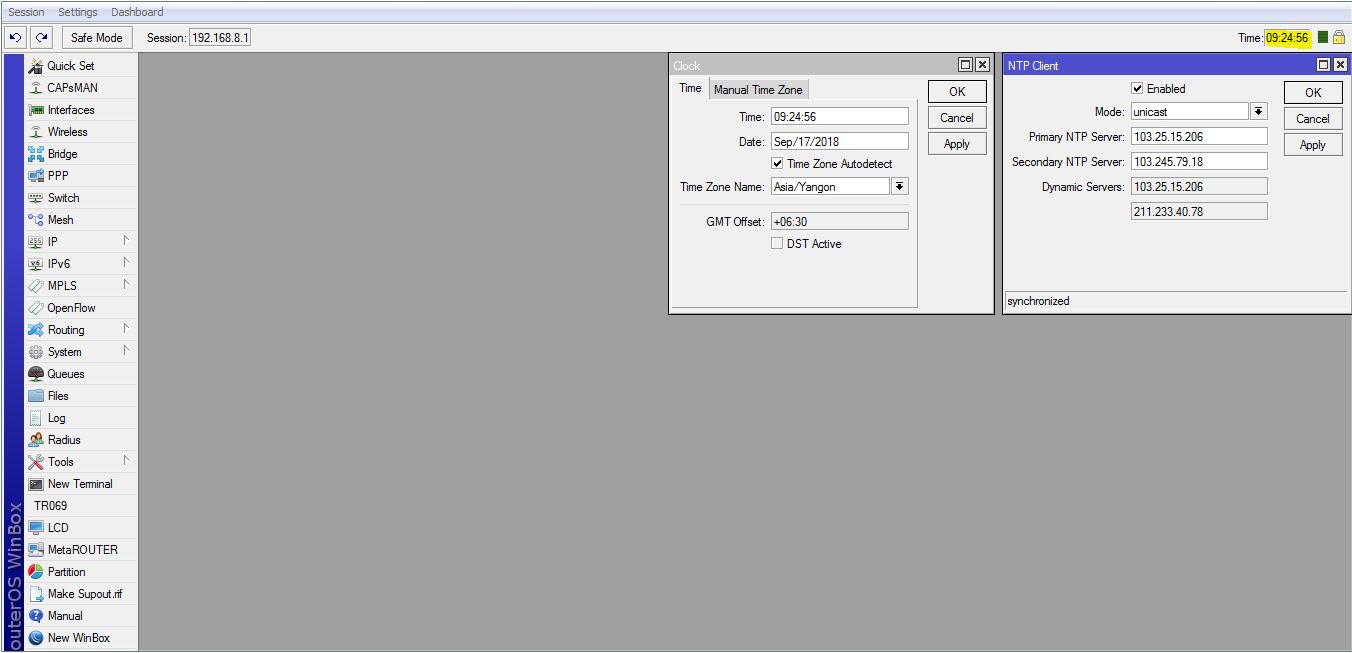
Task: Open Quick Set from sidebar
Action: [x=81, y=66]
